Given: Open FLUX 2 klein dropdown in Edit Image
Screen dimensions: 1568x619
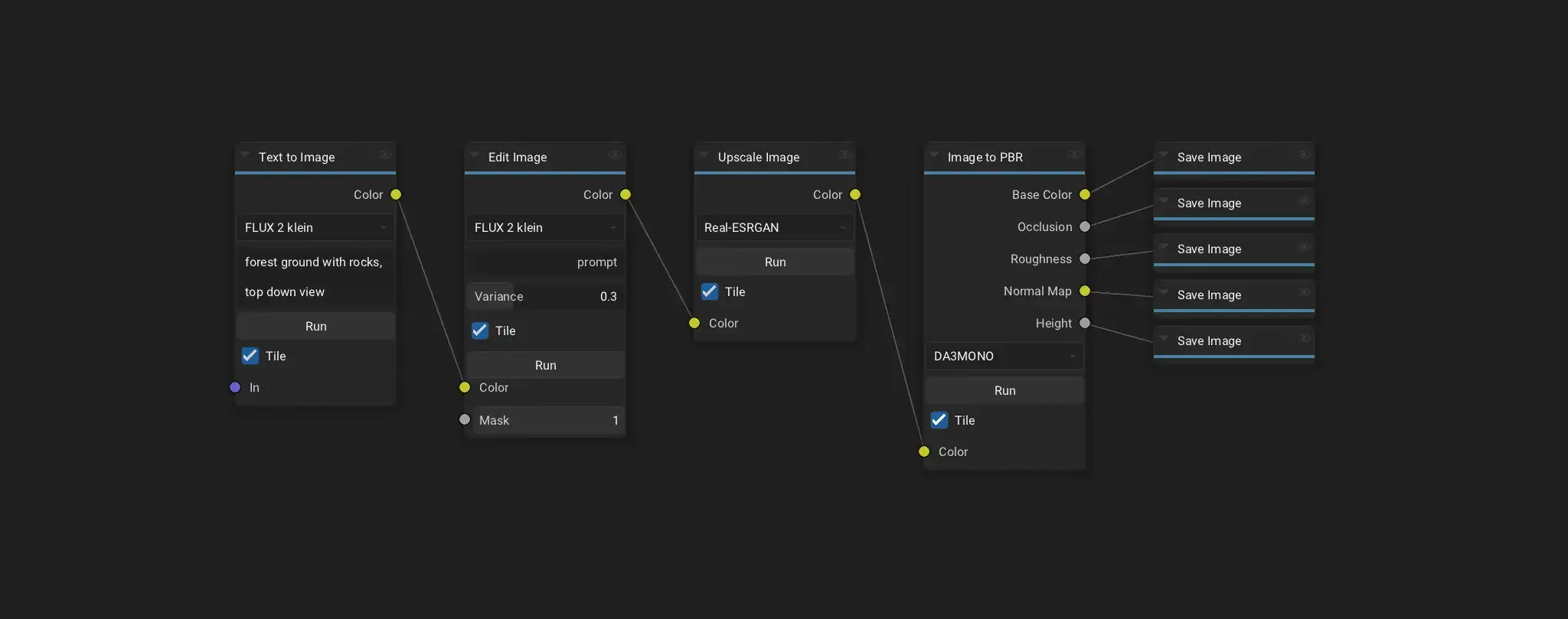Looking at the screenshot, I should click(x=545, y=227).
